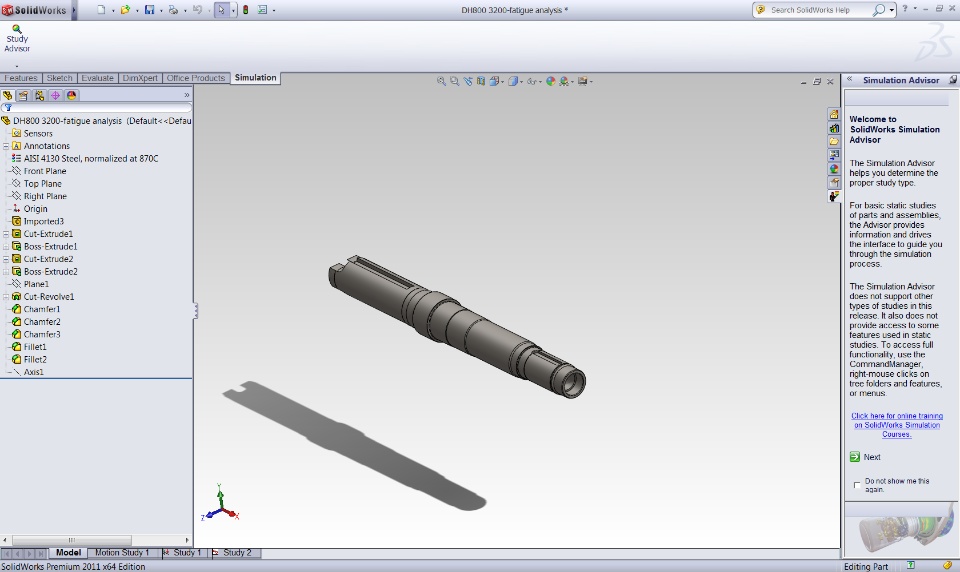The width and height of the screenshot is (960, 572).
Task: Open the Select tool dropdown arrow
Action: click(233, 10)
